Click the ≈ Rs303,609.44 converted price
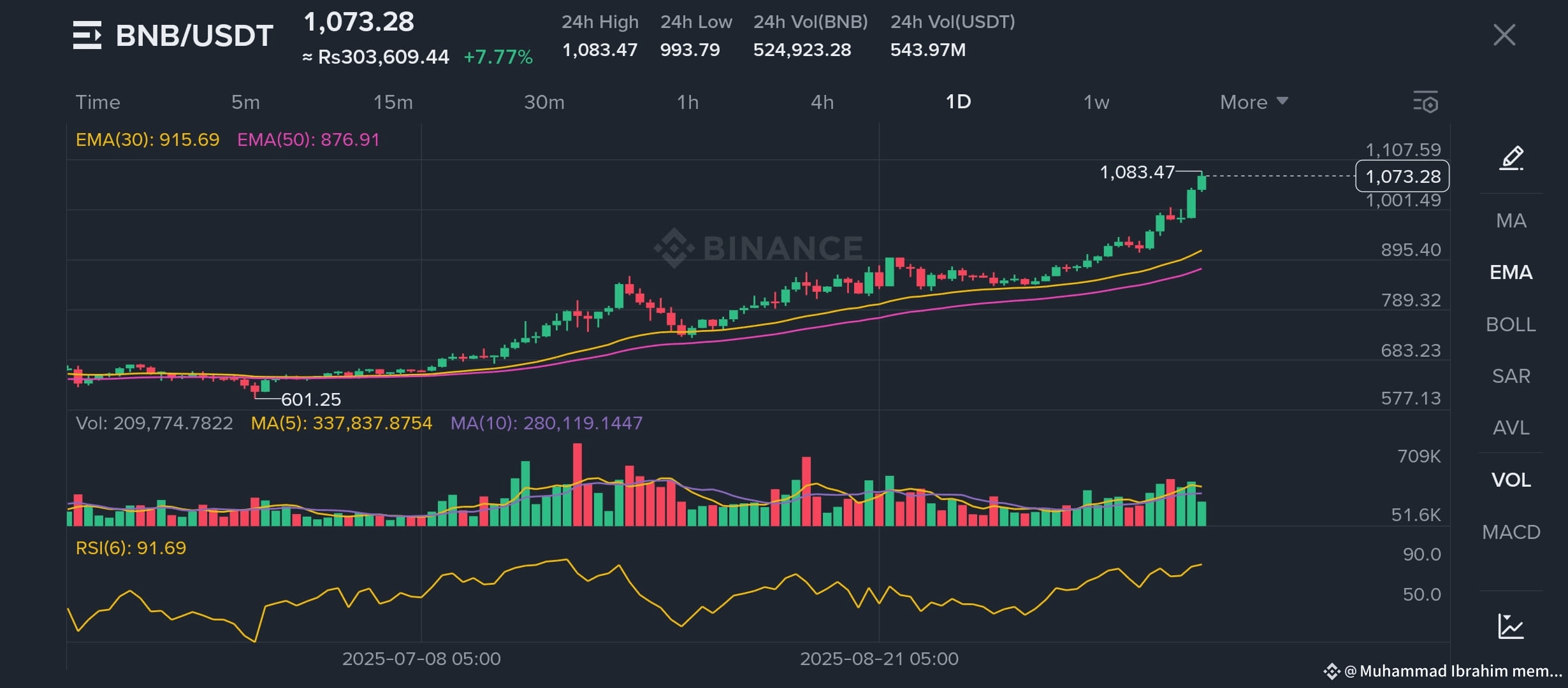Viewport: 1568px width, 688px height. pyautogui.click(x=375, y=57)
